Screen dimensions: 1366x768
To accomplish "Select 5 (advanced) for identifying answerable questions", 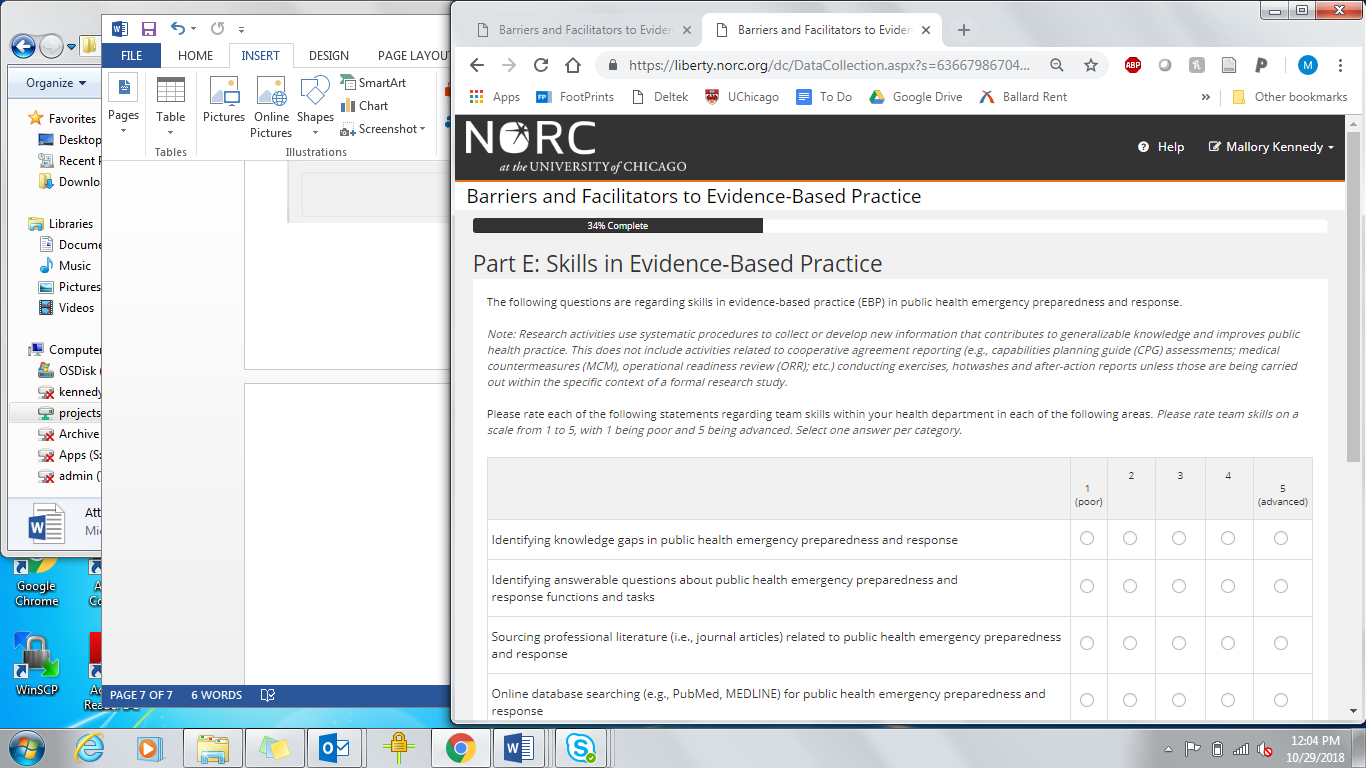I will (1281, 586).
